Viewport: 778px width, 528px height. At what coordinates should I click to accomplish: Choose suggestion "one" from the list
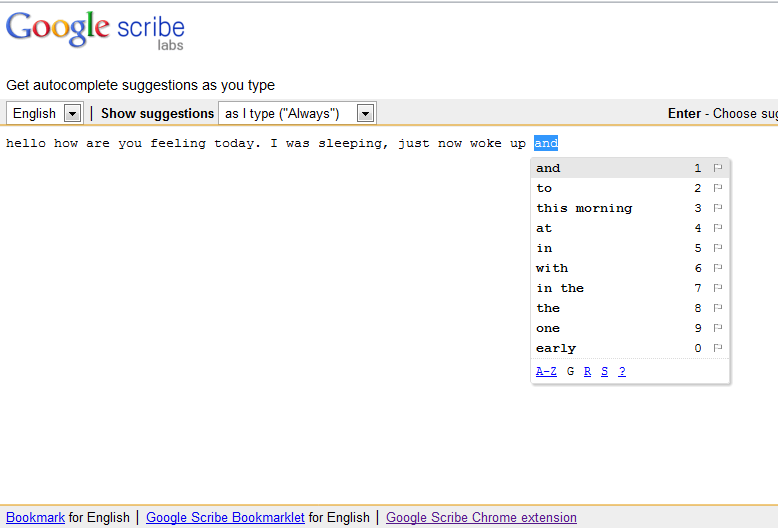(x=630, y=328)
